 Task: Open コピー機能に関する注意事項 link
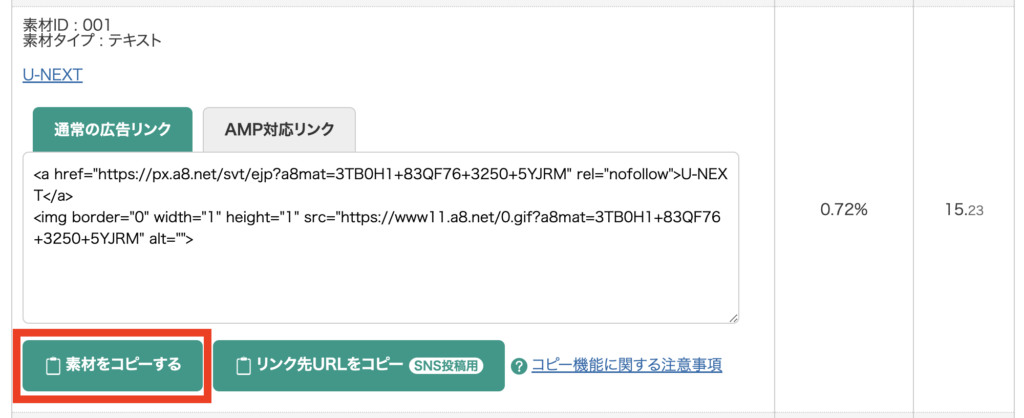point(627,365)
